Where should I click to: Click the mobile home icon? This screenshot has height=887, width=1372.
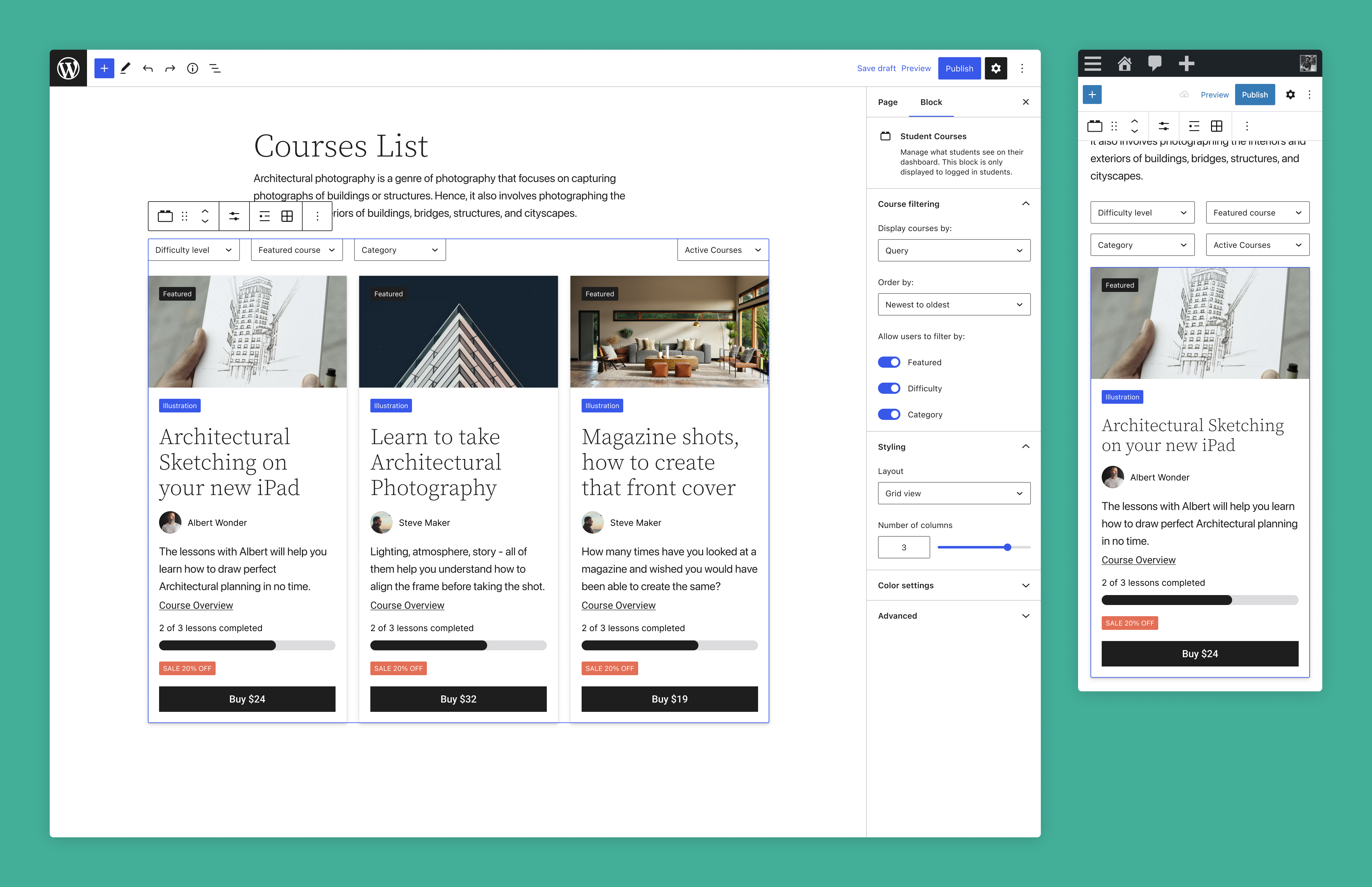pos(1124,63)
